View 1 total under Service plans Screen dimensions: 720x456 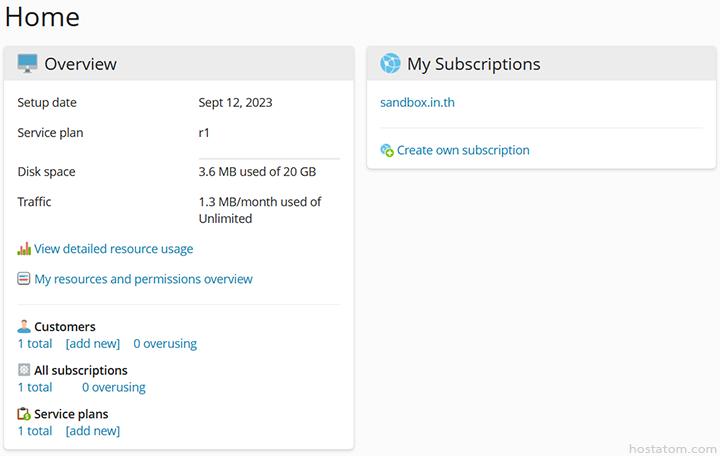35,431
